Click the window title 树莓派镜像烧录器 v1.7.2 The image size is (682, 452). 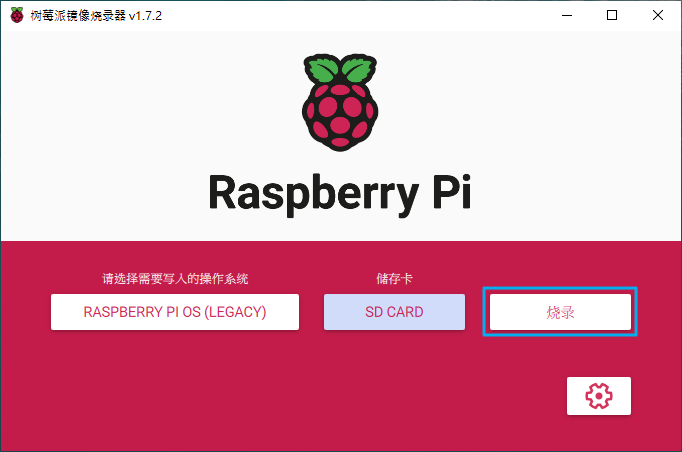click(96, 16)
